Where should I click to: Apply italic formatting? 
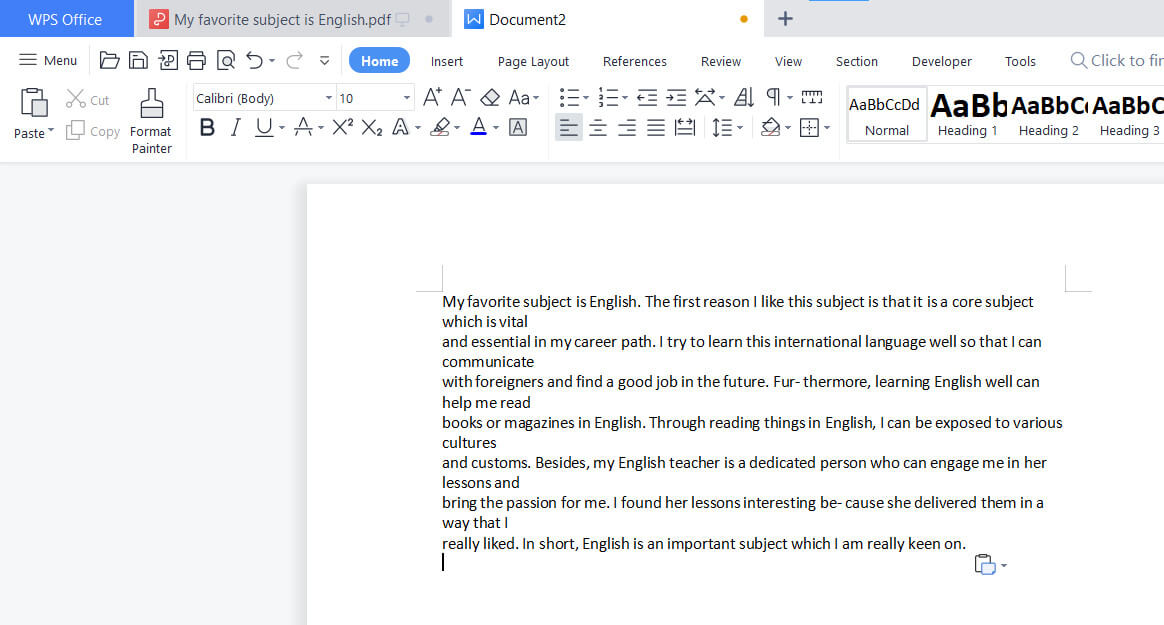(x=234, y=127)
